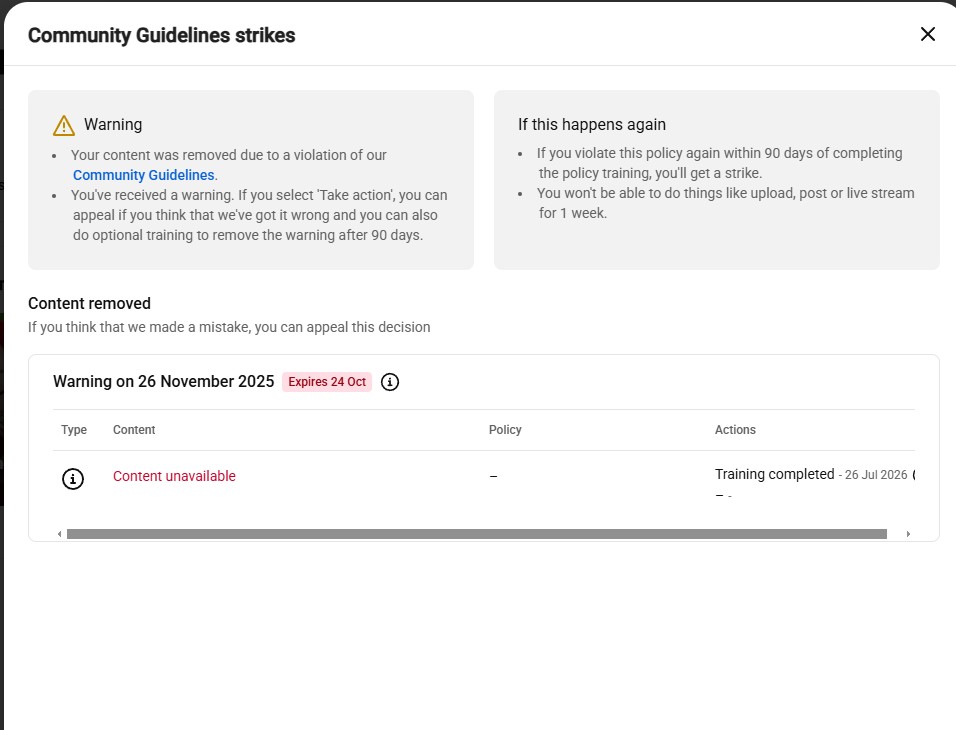Click the horizontal scrollbar thumb
This screenshot has height=730, width=956.
pos(477,534)
